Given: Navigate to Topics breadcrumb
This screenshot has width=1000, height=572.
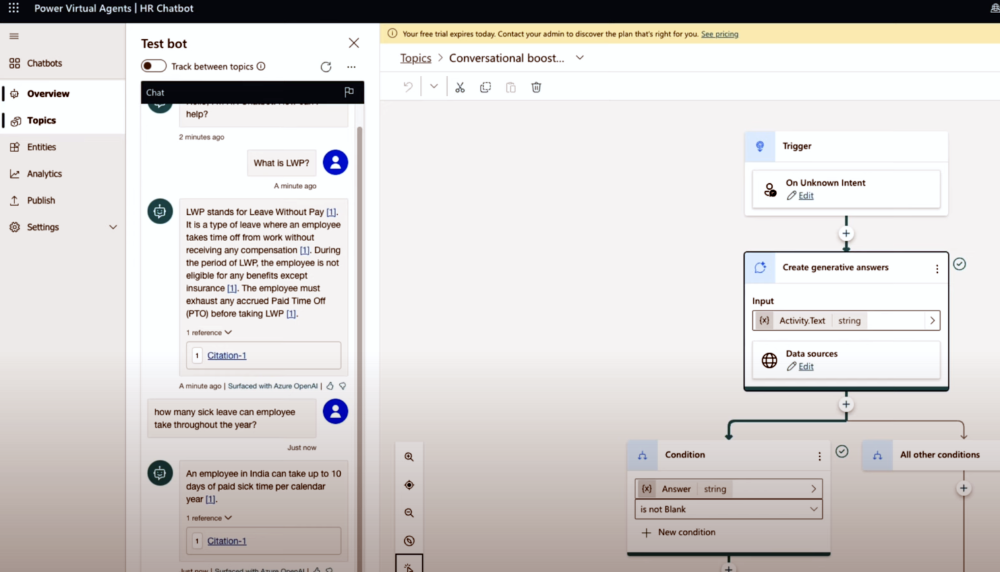Looking at the screenshot, I should (x=416, y=58).
